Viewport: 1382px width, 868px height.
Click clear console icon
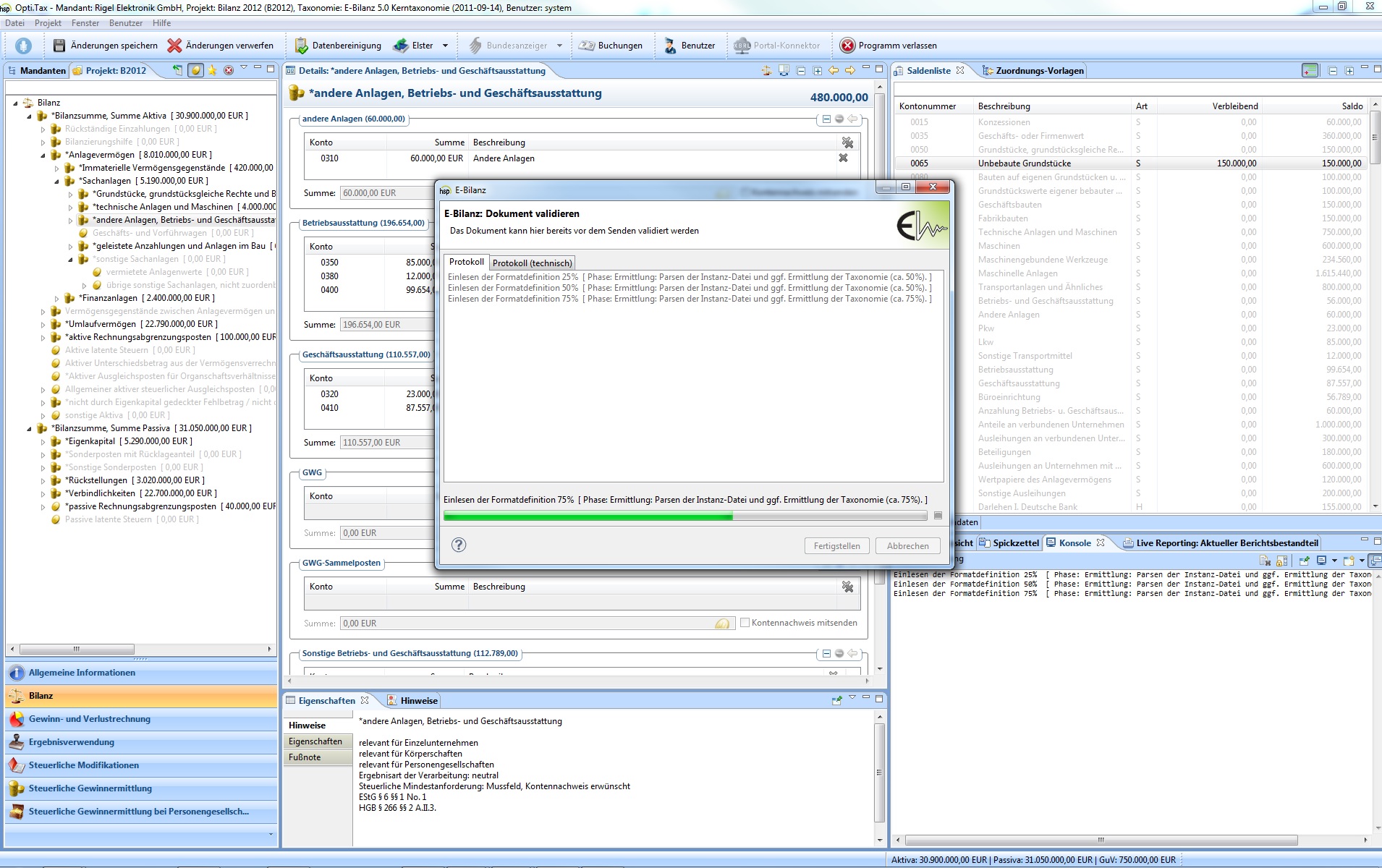tap(1265, 561)
